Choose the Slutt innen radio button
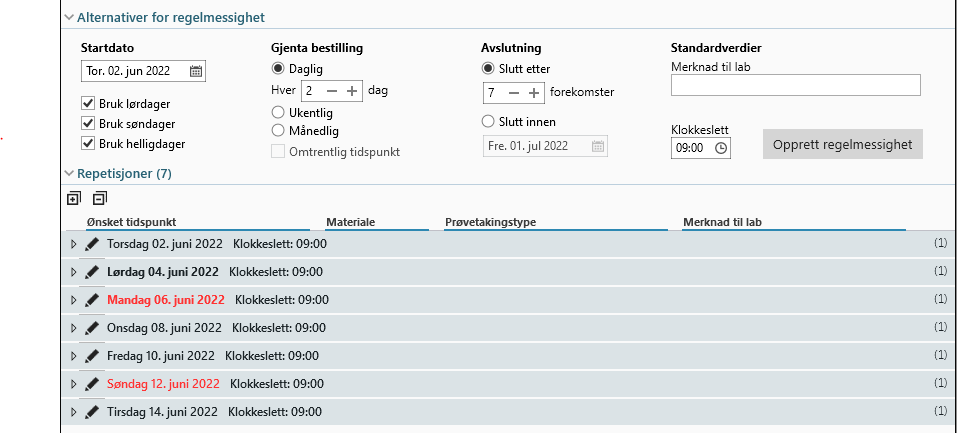Viewport: 957px width, 433px height. (x=489, y=122)
